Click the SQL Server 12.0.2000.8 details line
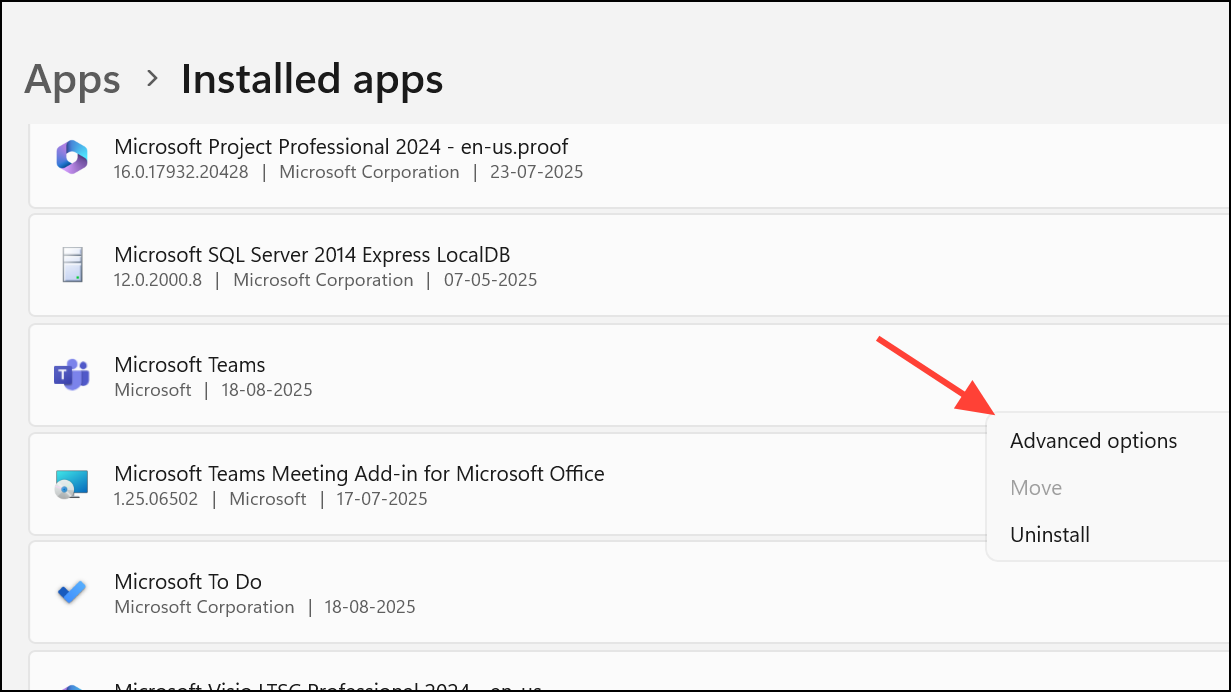 point(326,280)
